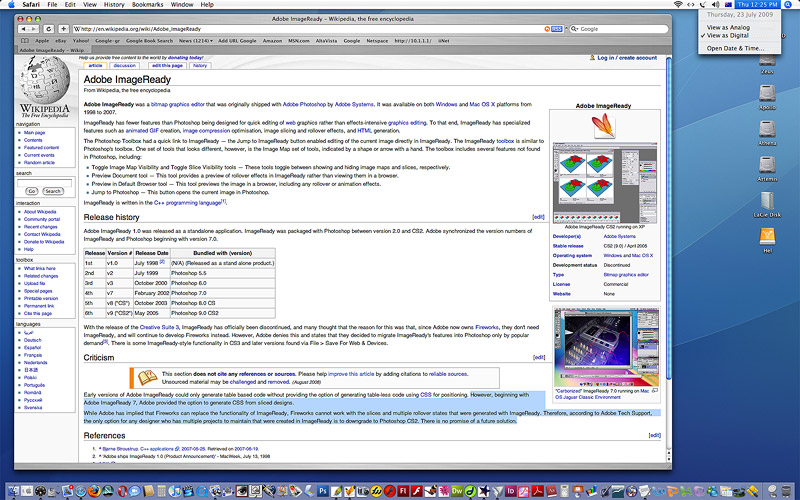
Task: Click the Amazon bookmark in bookmarks bar
Action: pos(272,41)
